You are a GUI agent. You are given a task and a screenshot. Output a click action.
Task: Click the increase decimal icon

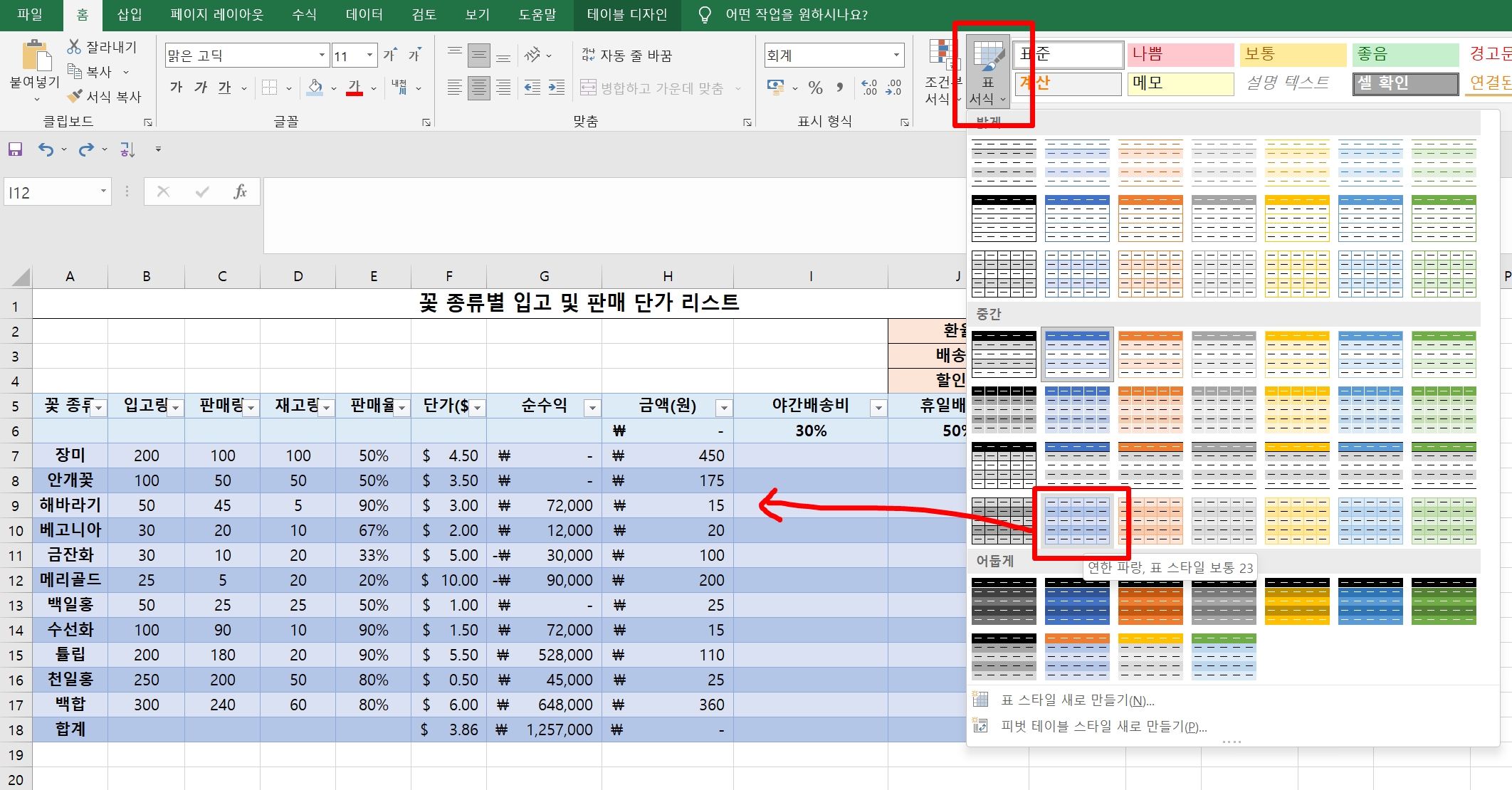(869, 88)
